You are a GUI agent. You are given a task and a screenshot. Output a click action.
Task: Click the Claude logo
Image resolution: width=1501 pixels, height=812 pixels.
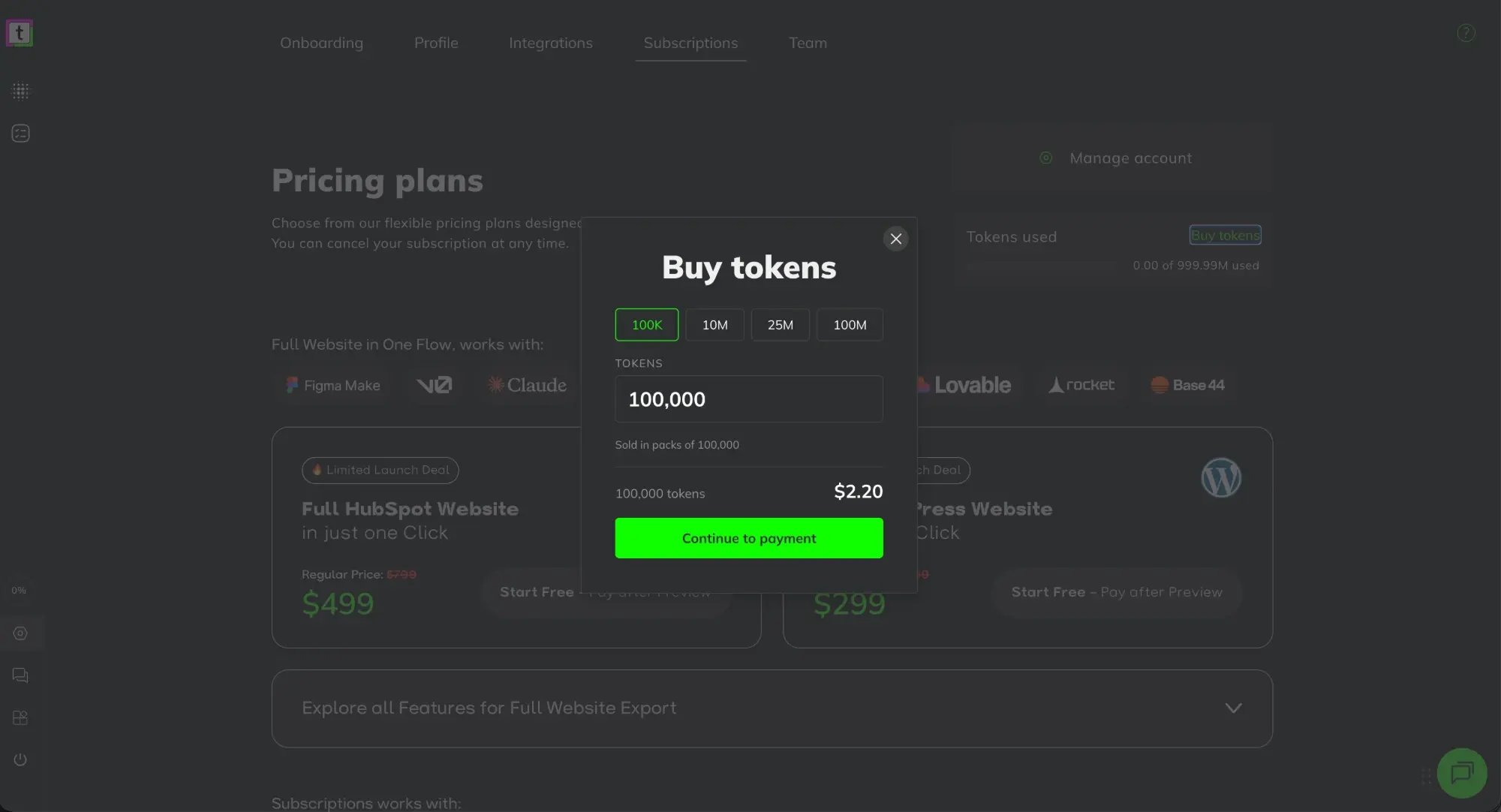[x=527, y=385]
